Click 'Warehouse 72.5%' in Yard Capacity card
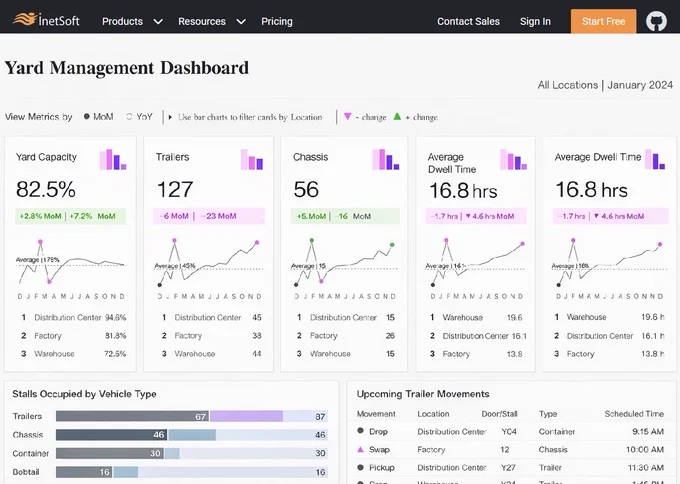680x484 pixels. click(73, 354)
